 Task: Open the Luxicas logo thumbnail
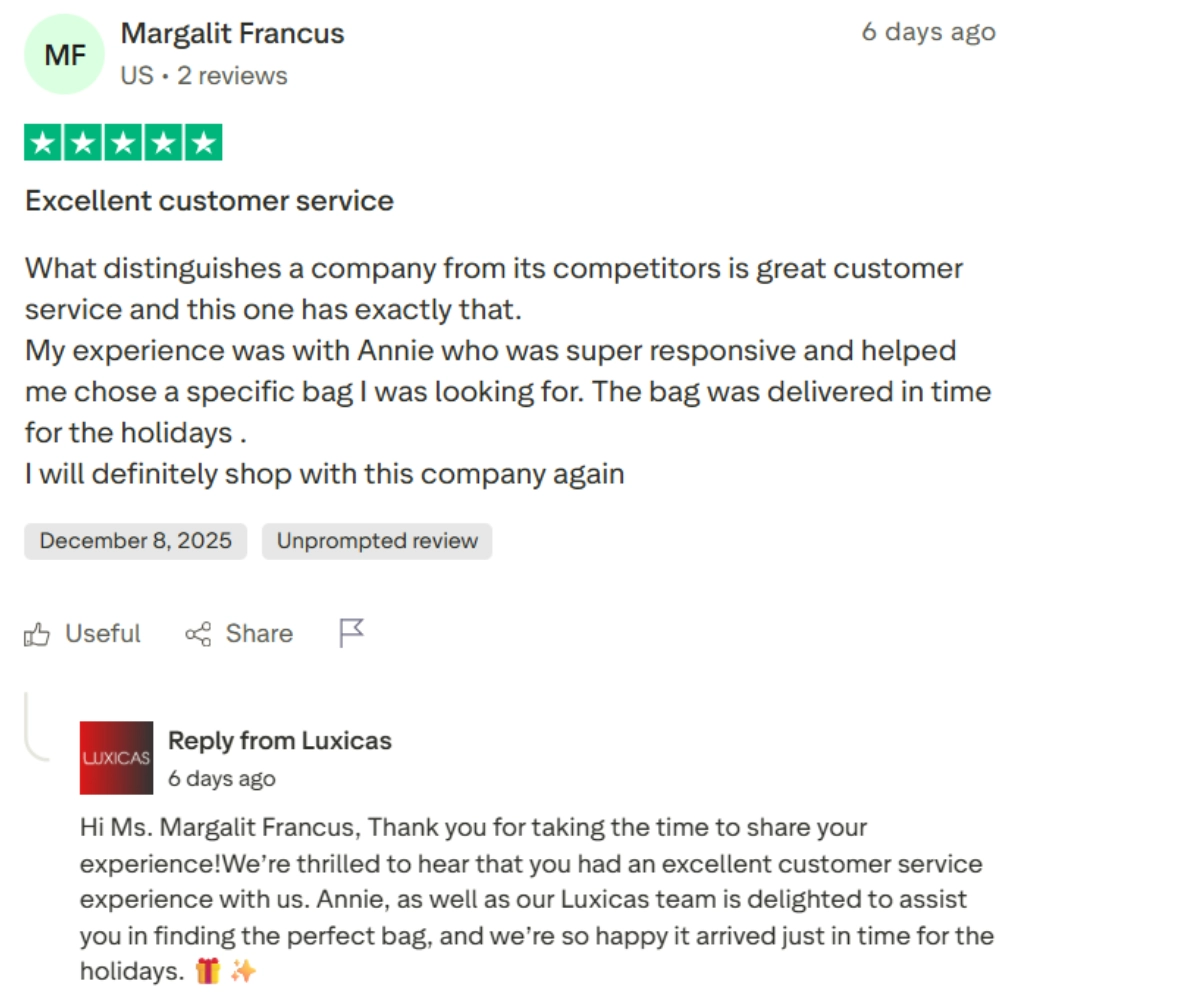(116, 758)
